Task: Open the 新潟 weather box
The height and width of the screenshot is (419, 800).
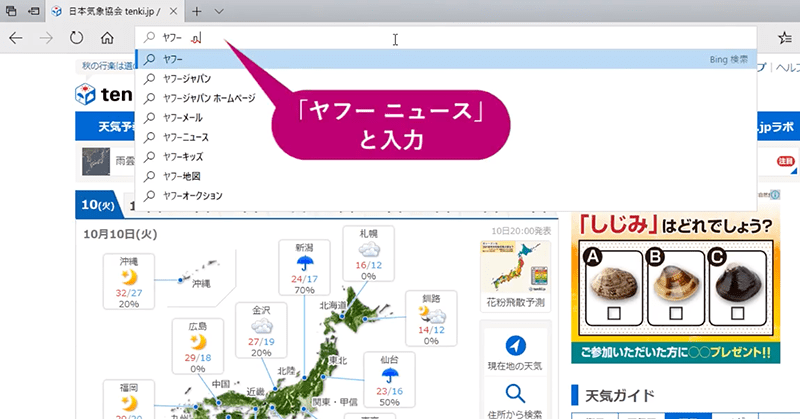Action: point(304,268)
